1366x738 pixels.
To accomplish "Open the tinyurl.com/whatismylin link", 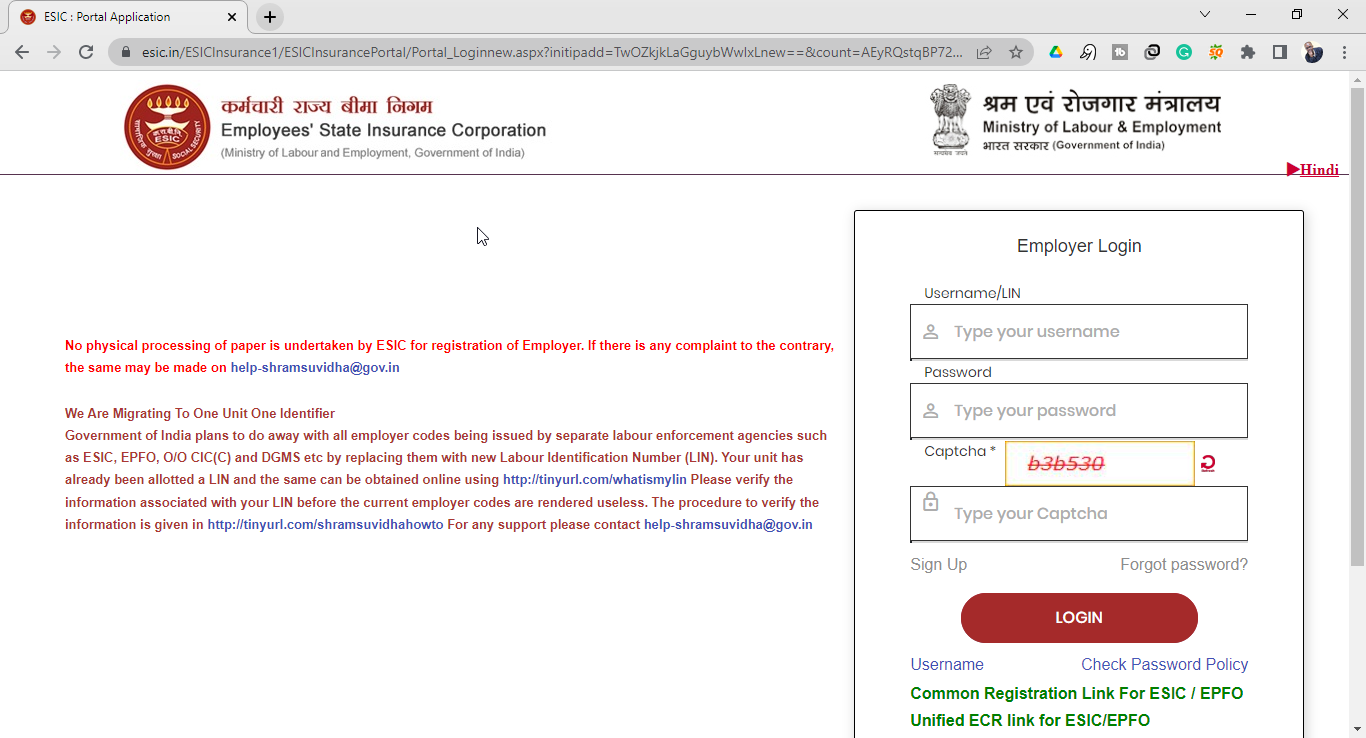I will 595,480.
